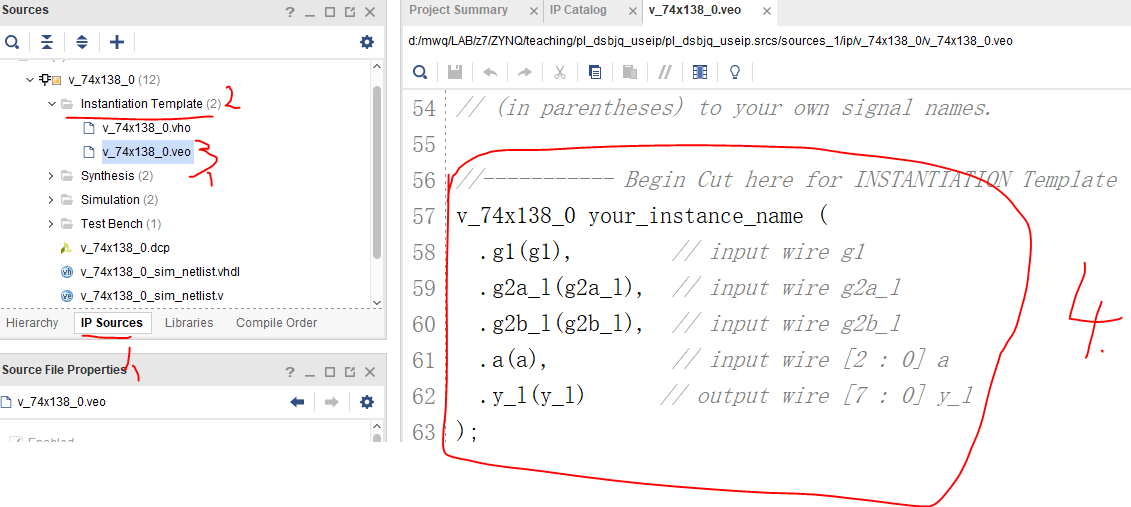Go to next object in Source File Properties
The height and width of the screenshot is (507, 1131).
(332, 402)
